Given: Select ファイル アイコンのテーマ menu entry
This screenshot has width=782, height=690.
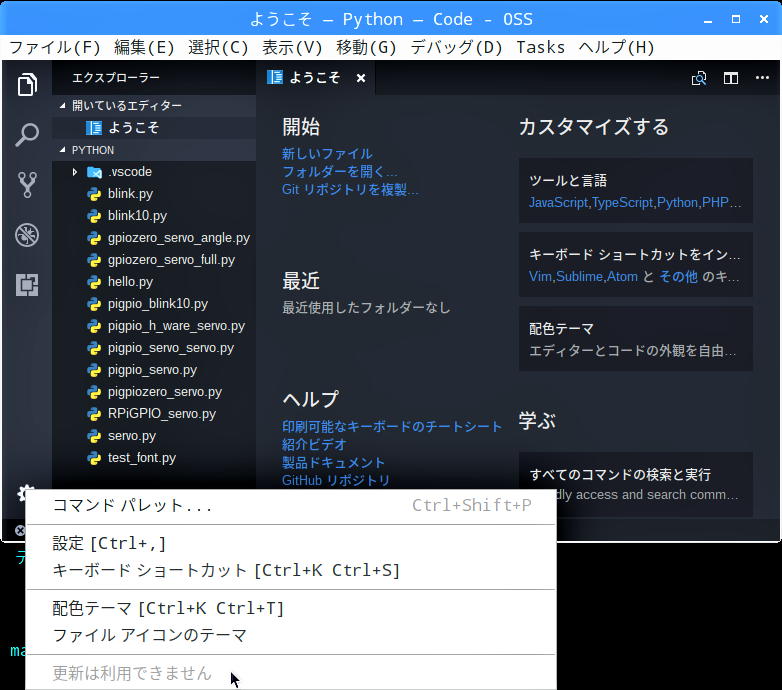Looking at the screenshot, I should tap(291, 635).
